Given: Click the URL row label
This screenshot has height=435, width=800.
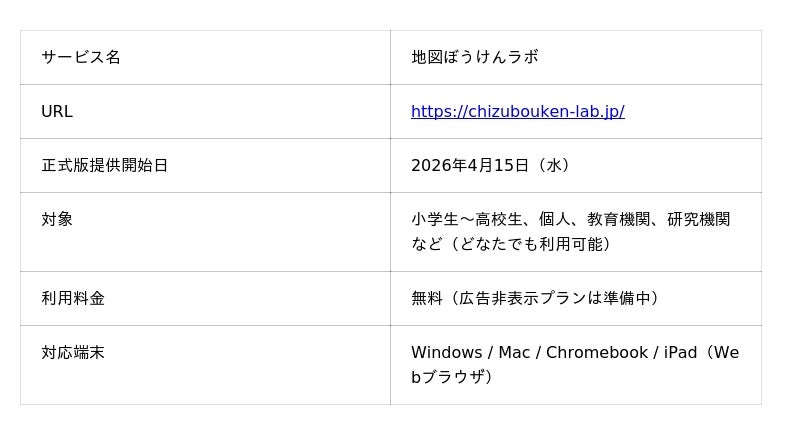Looking at the screenshot, I should click(x=57, y=112).
